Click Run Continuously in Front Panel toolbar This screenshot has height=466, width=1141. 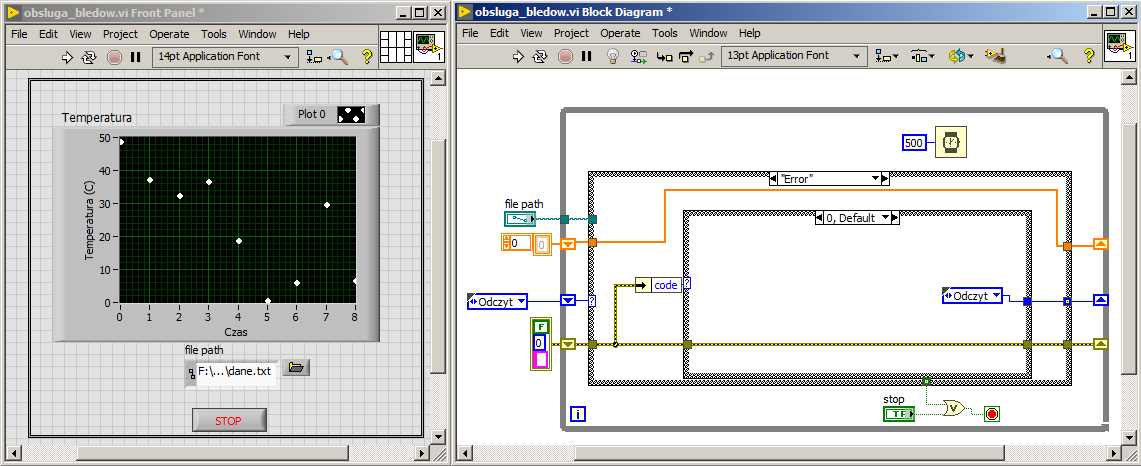pyautogui.click(x=90, y=57)
